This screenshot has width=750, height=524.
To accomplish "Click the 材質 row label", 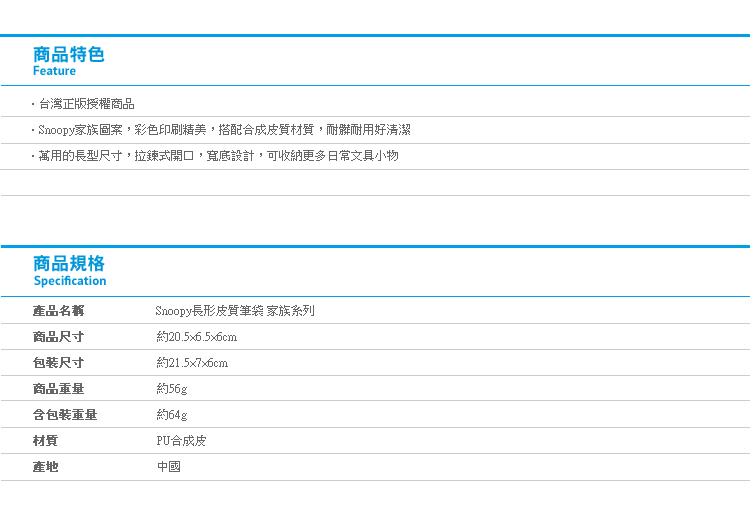I will [x=45, y=440].
